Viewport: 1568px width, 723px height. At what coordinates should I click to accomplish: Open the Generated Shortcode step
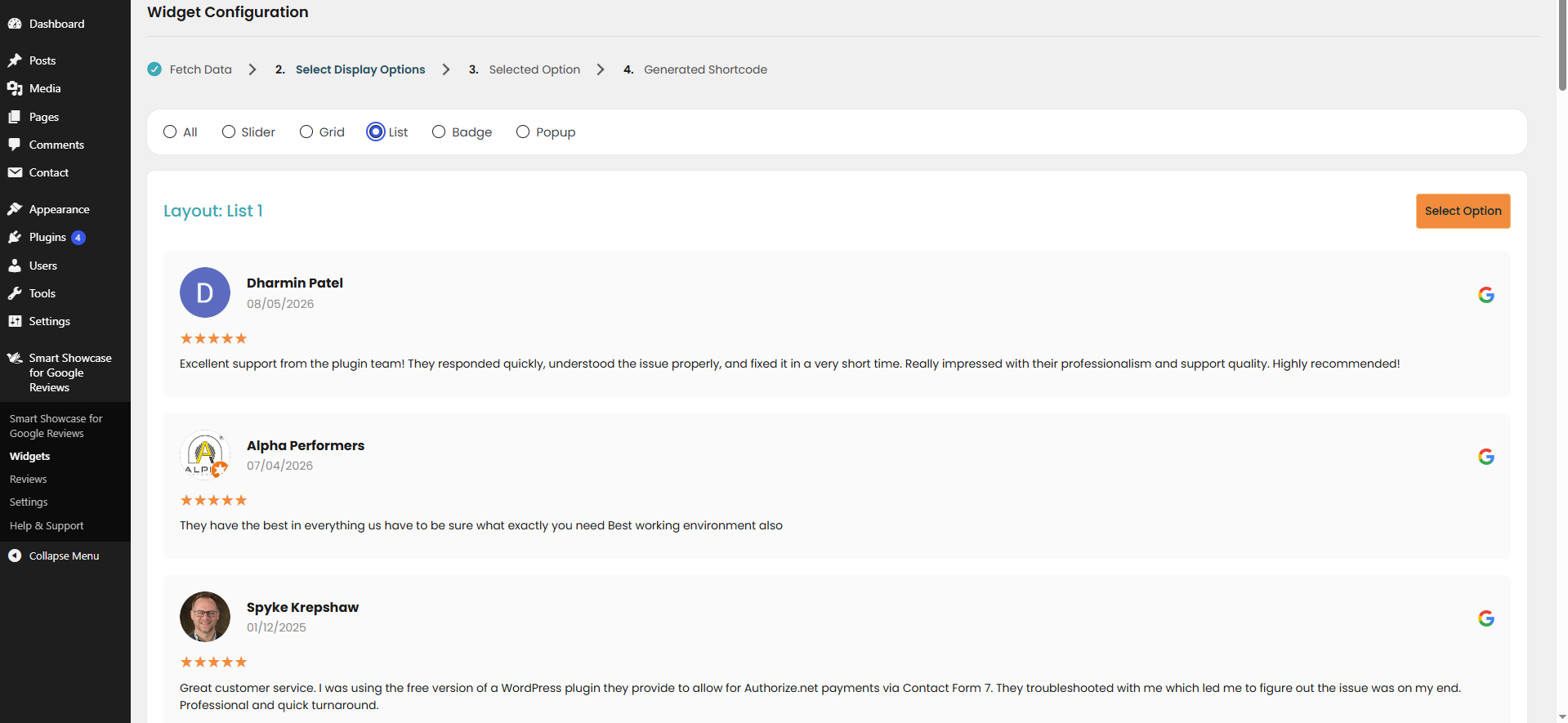pyautogui.click(x=705, y=69)
